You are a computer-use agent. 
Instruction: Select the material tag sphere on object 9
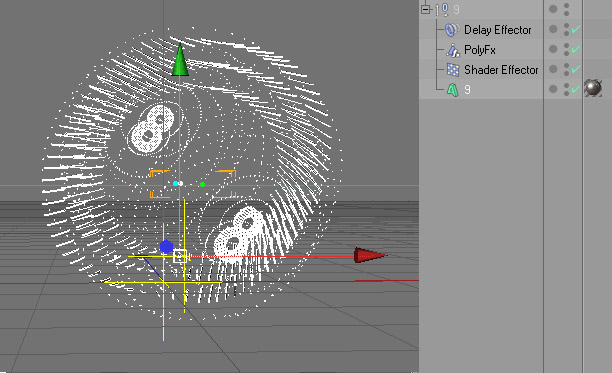[593, 88]
